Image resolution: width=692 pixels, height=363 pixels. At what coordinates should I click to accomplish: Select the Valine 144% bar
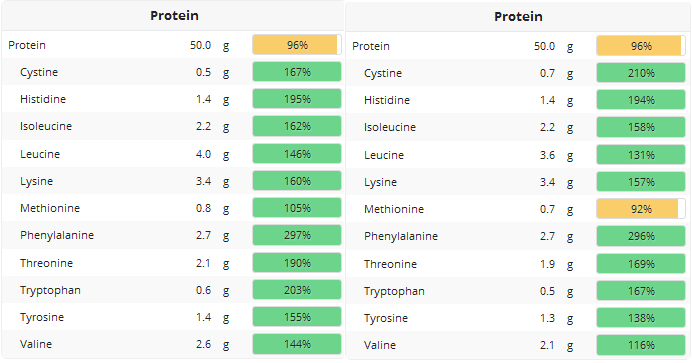click(x=297, y=344)
